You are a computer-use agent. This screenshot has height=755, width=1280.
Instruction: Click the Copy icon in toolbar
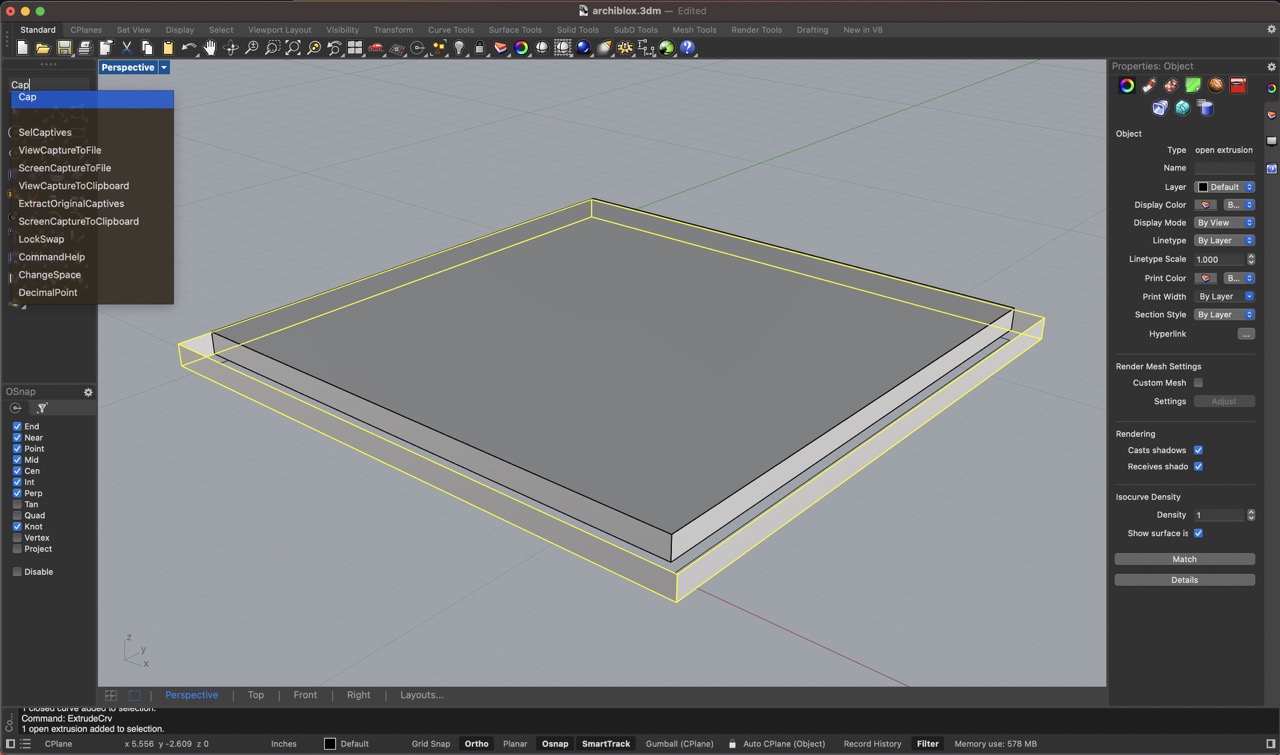pos(148,48)
